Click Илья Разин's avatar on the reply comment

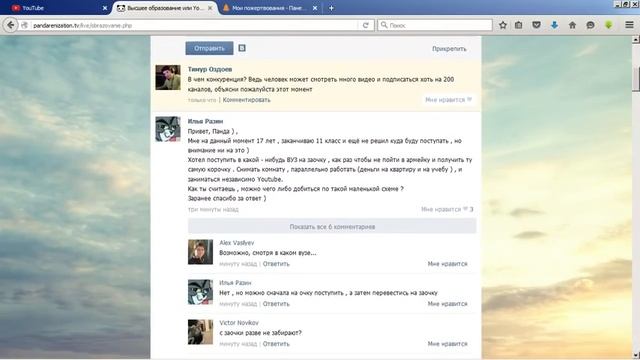200,292
